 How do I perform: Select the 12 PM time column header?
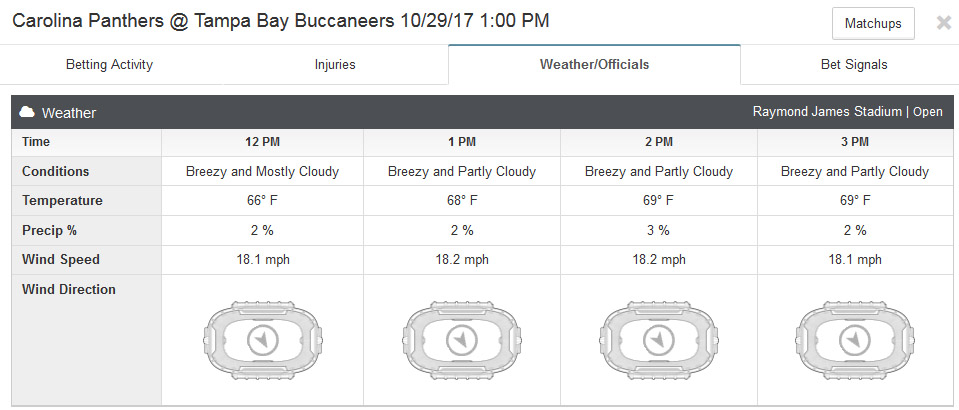263,142
